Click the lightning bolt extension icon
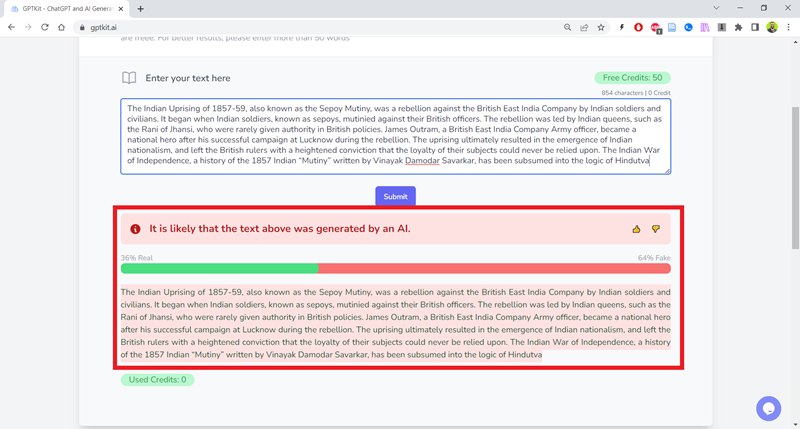The image size is (800, 429). click(621, 28)
